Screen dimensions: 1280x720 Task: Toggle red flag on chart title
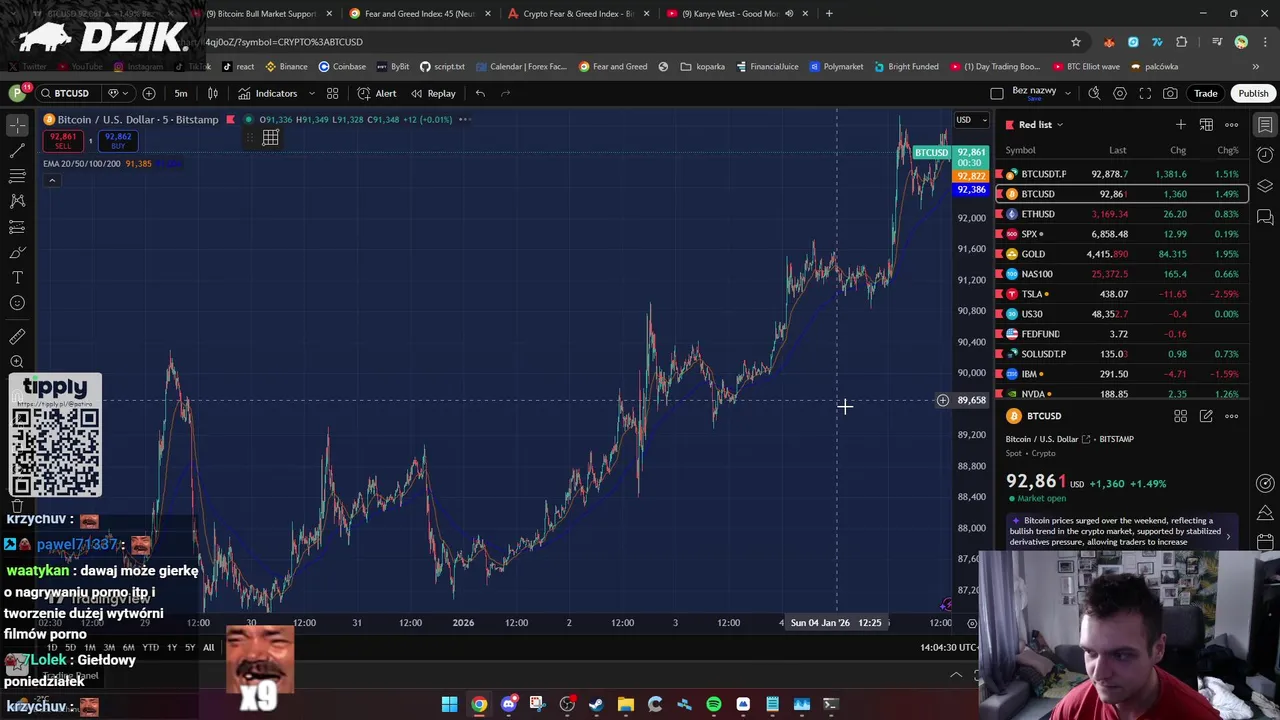pos(231,119)
